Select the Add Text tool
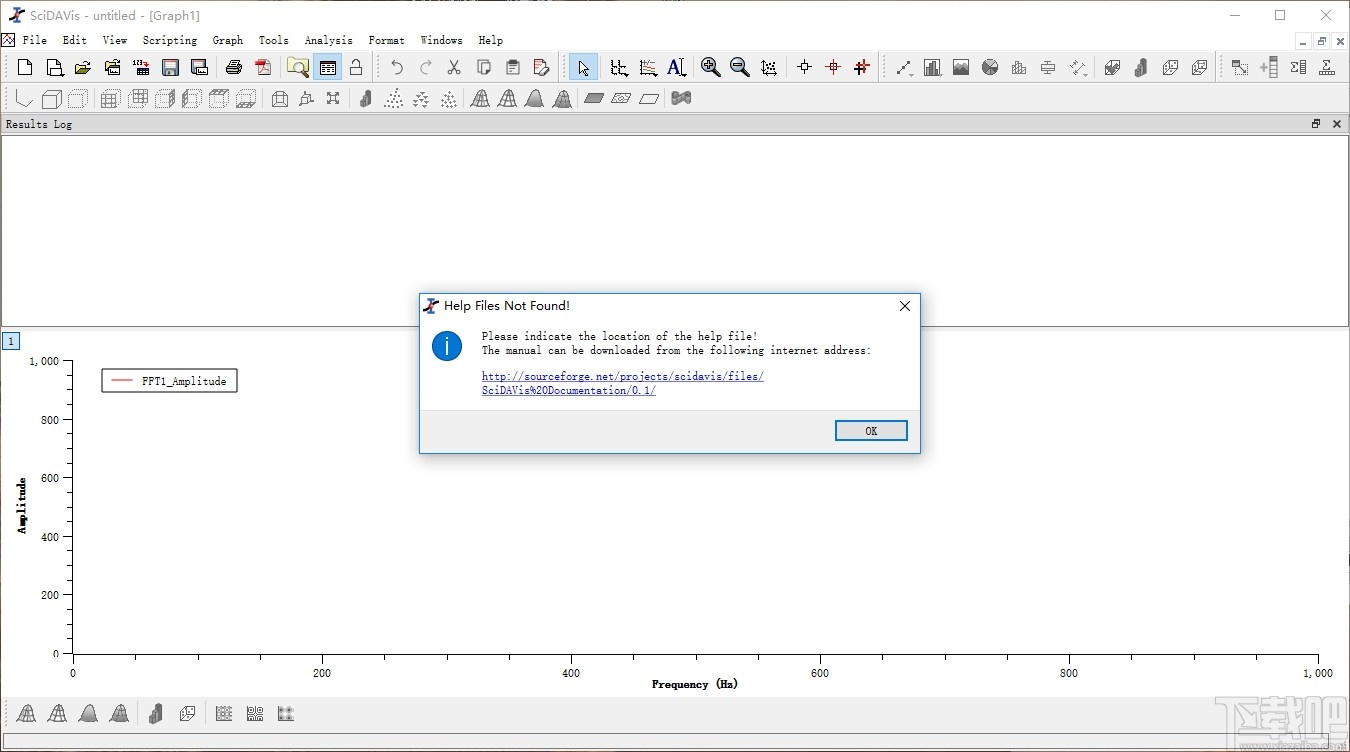Image resolution: width=1350 pixels, height=752 pixels. click(x=676, y=67)
